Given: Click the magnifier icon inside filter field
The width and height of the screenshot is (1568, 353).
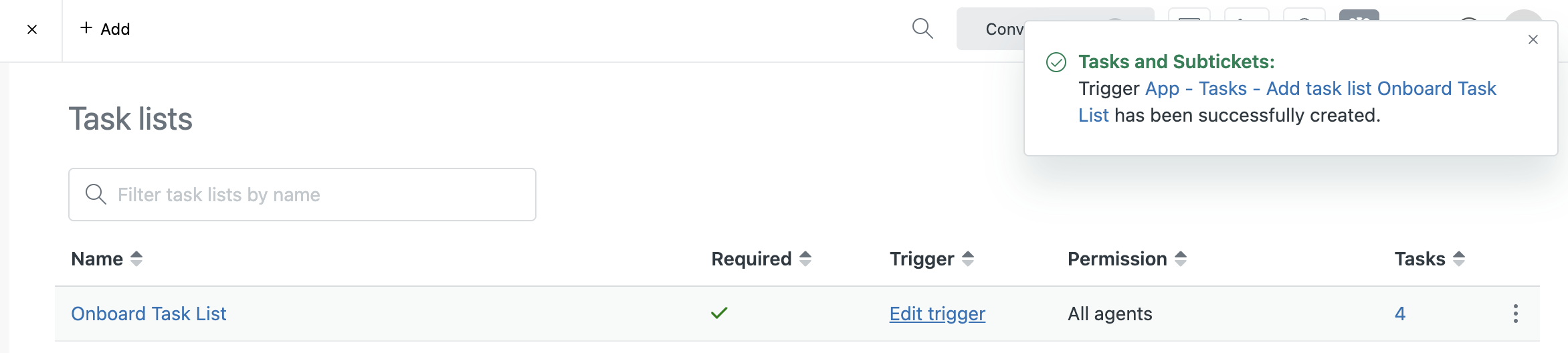Looking at the screenshot, I should tap(96, 195).
